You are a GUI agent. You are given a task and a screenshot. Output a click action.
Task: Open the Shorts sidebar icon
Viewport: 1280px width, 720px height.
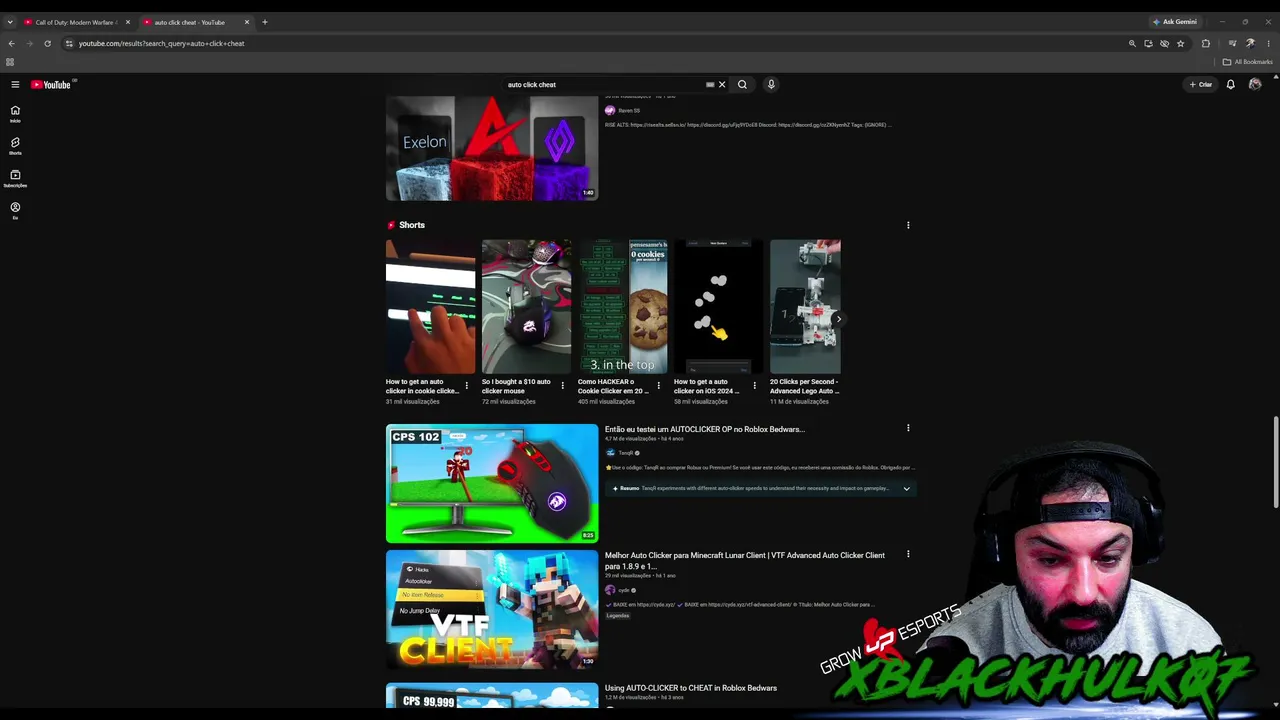point(15,146)
